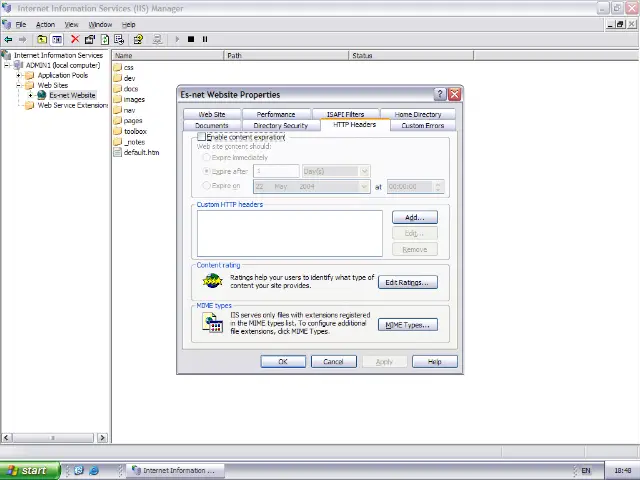This screenshot has height=480, width=640.
Task: Click the nav folder icon
Action: coord(118,109)
